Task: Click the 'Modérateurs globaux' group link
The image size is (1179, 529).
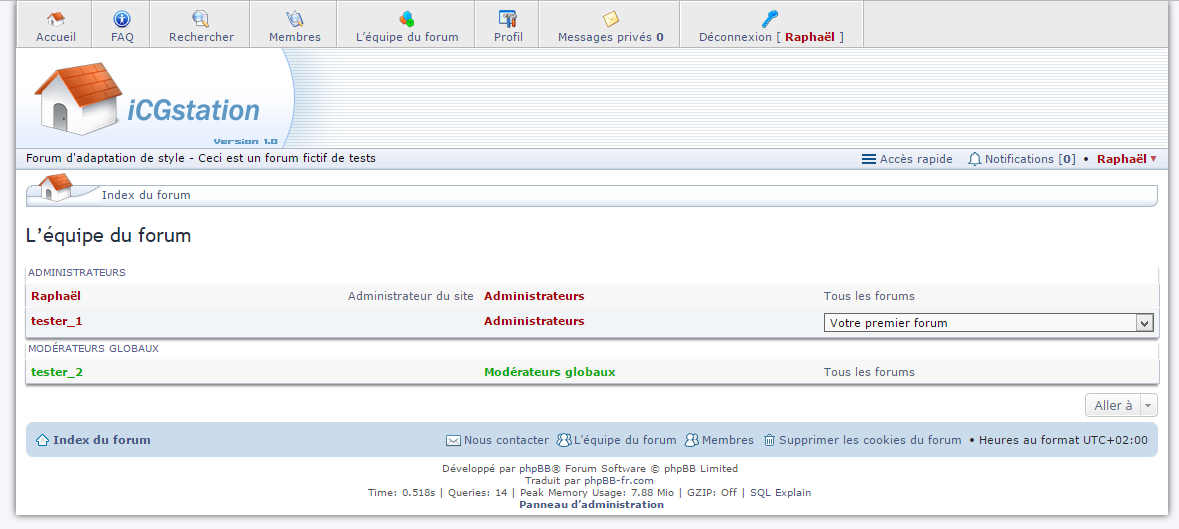Action: pyautogui.click(x=549, y=372)
